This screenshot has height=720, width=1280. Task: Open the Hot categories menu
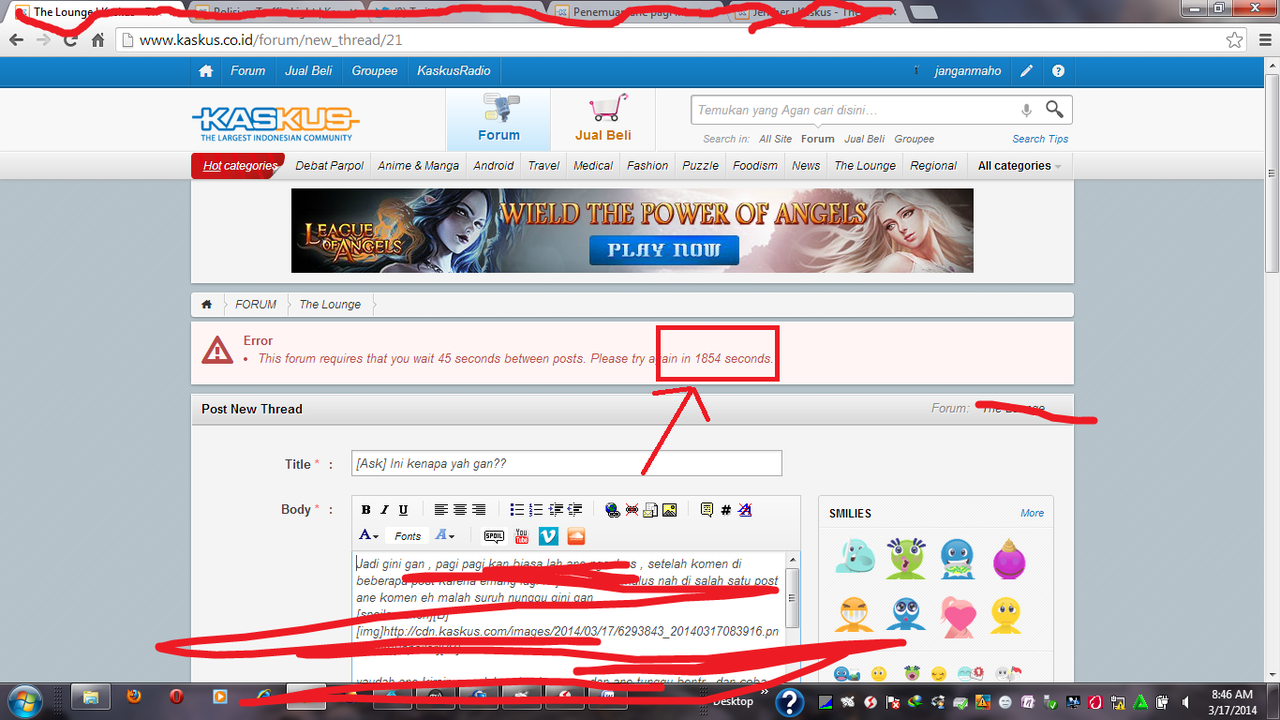tap(239, 166)
